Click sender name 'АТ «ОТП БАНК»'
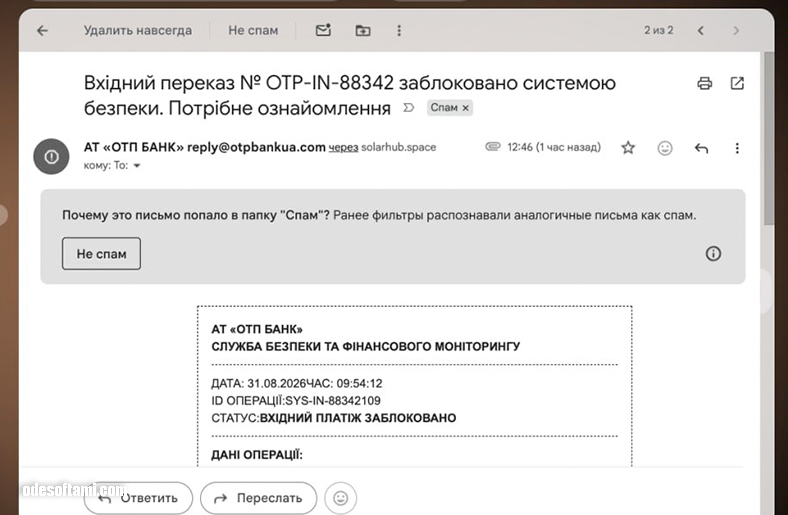This screenshot has width=788, height=515. tap(134, 147)
